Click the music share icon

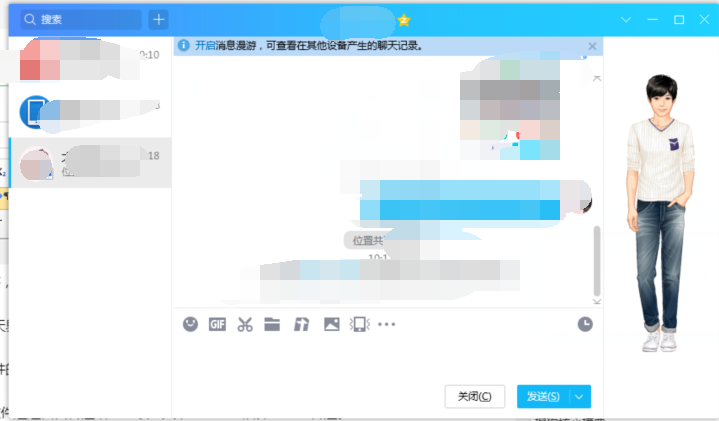tap(301, 325)
